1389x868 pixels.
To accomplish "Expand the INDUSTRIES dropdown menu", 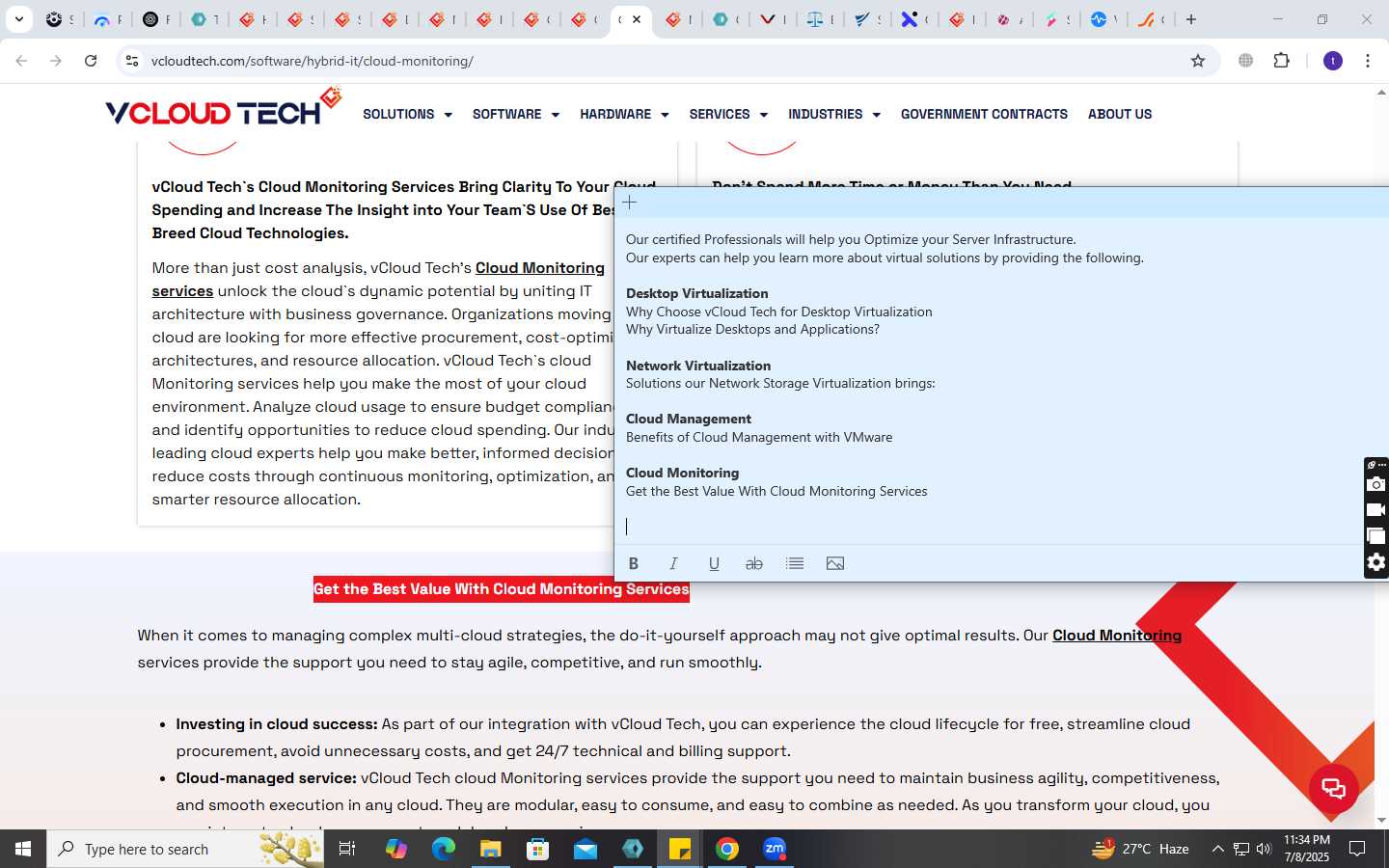I will point(834,114).
